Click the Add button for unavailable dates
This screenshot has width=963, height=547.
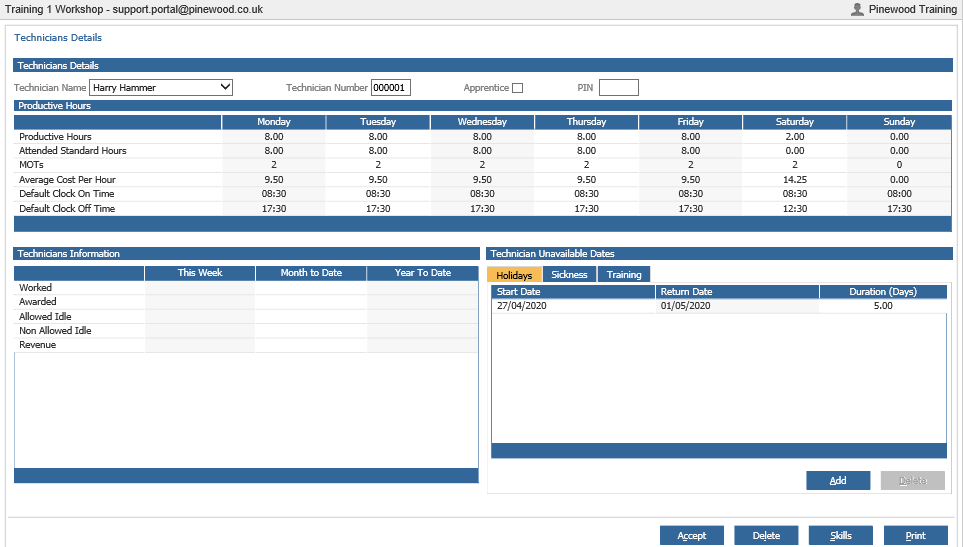pos(838,481)
